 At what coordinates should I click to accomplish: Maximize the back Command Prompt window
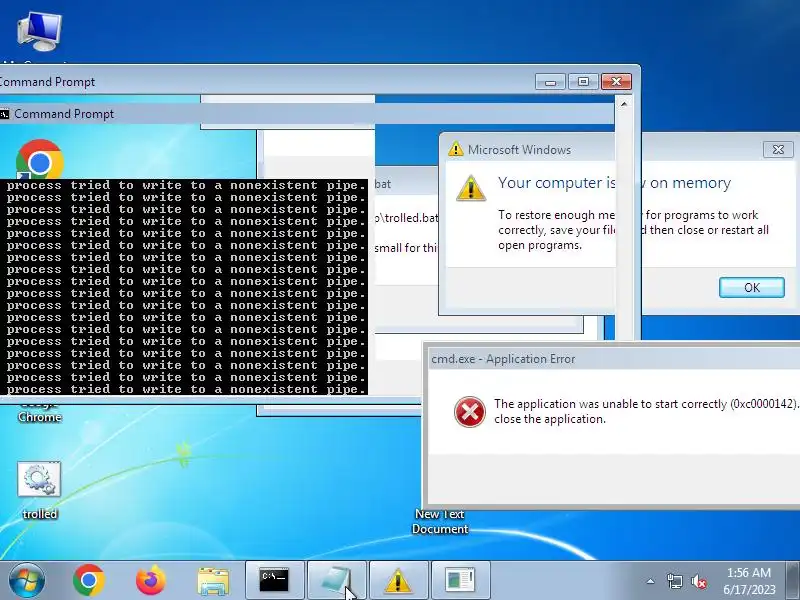coord(584,82)
